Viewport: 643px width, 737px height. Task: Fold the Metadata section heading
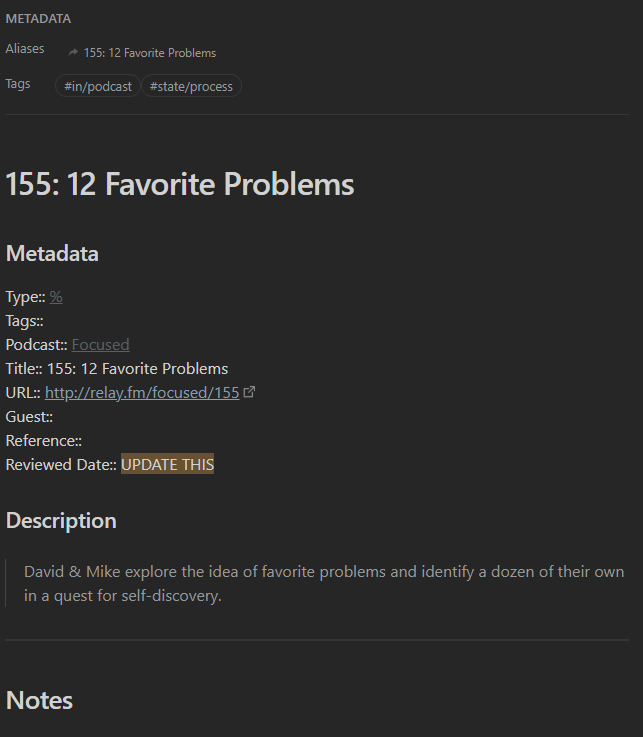[x=52, y=254]
